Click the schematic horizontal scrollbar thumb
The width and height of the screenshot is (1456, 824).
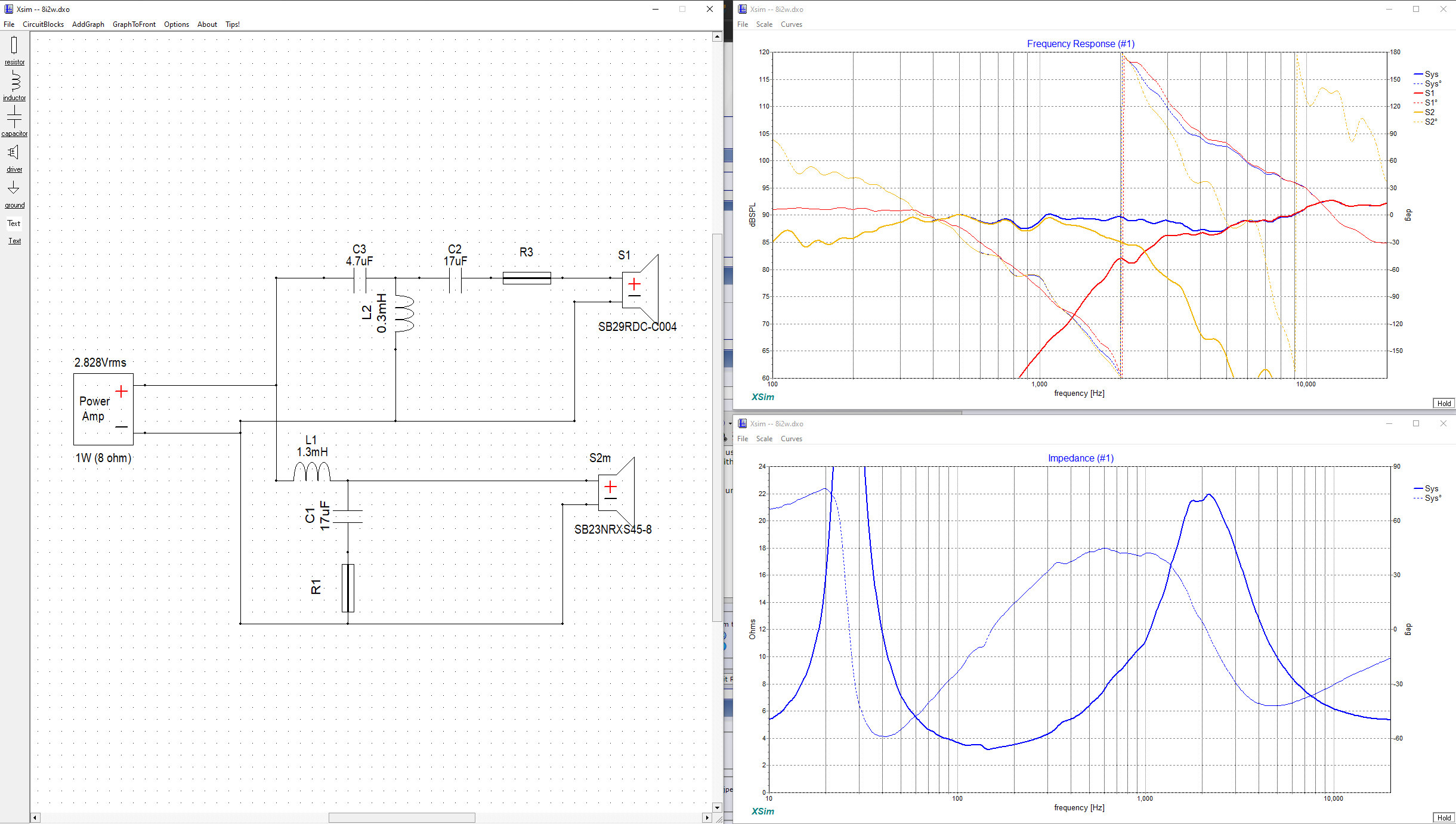(x=402, y=818)
